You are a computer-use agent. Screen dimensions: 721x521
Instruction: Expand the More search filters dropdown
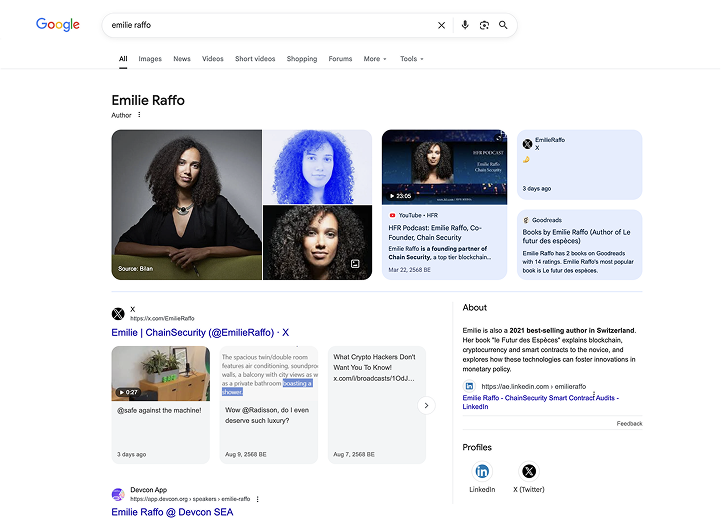[375, 59]
